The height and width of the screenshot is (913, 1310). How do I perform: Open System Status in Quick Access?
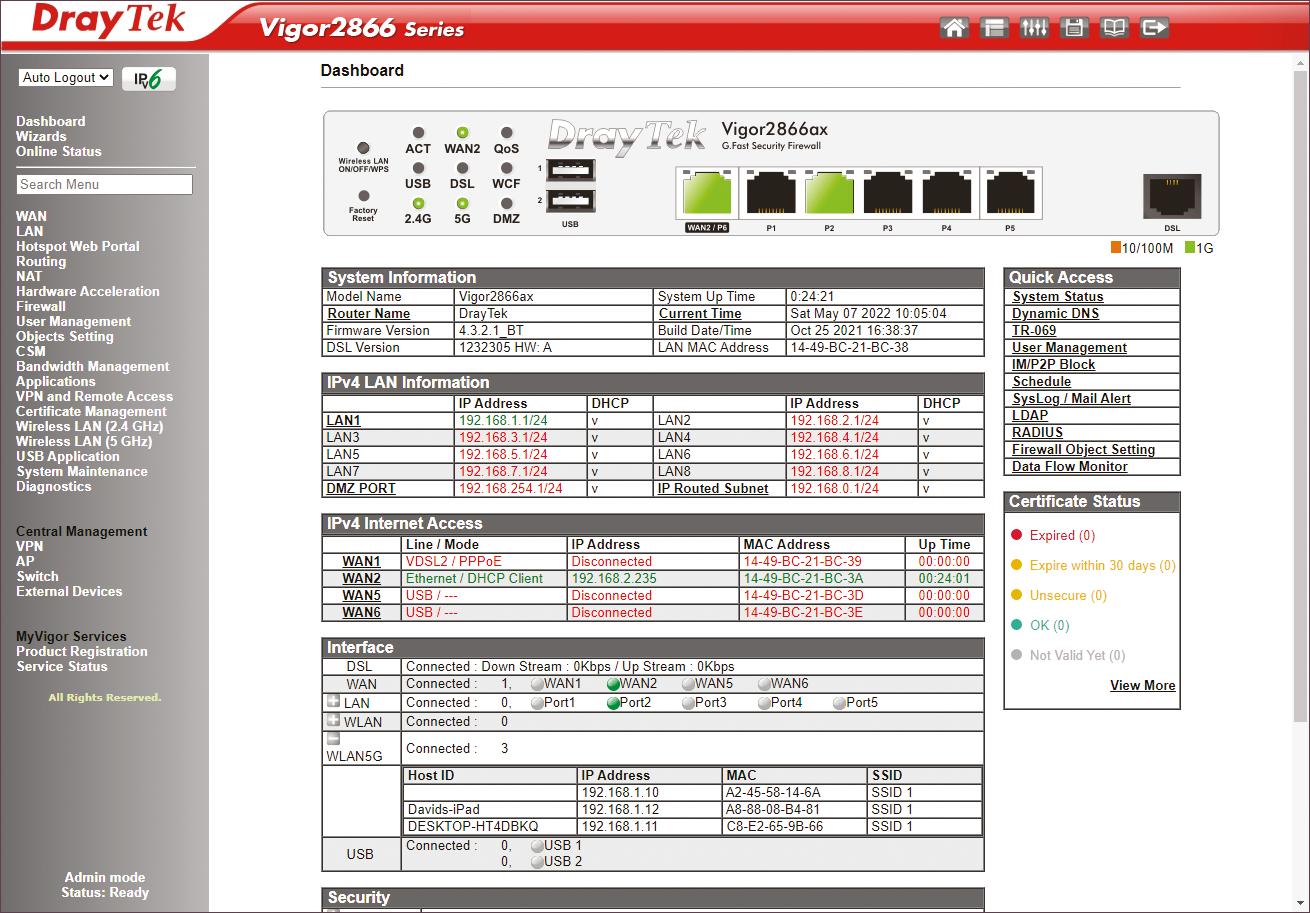point(1057,296)
